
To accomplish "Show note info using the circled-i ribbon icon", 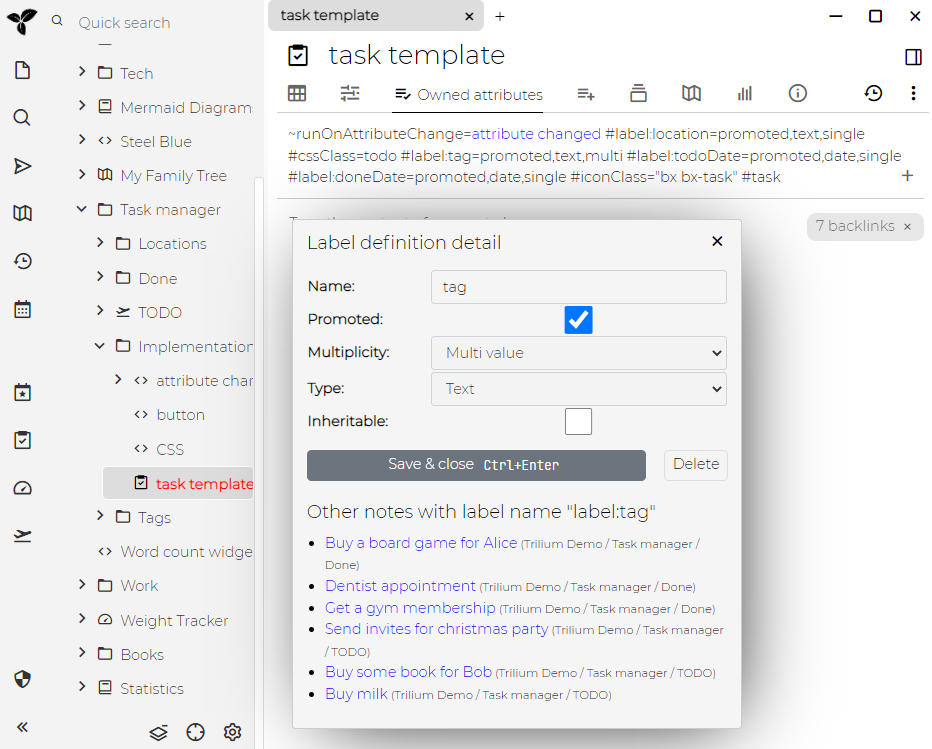I will (x=797, y=93).
